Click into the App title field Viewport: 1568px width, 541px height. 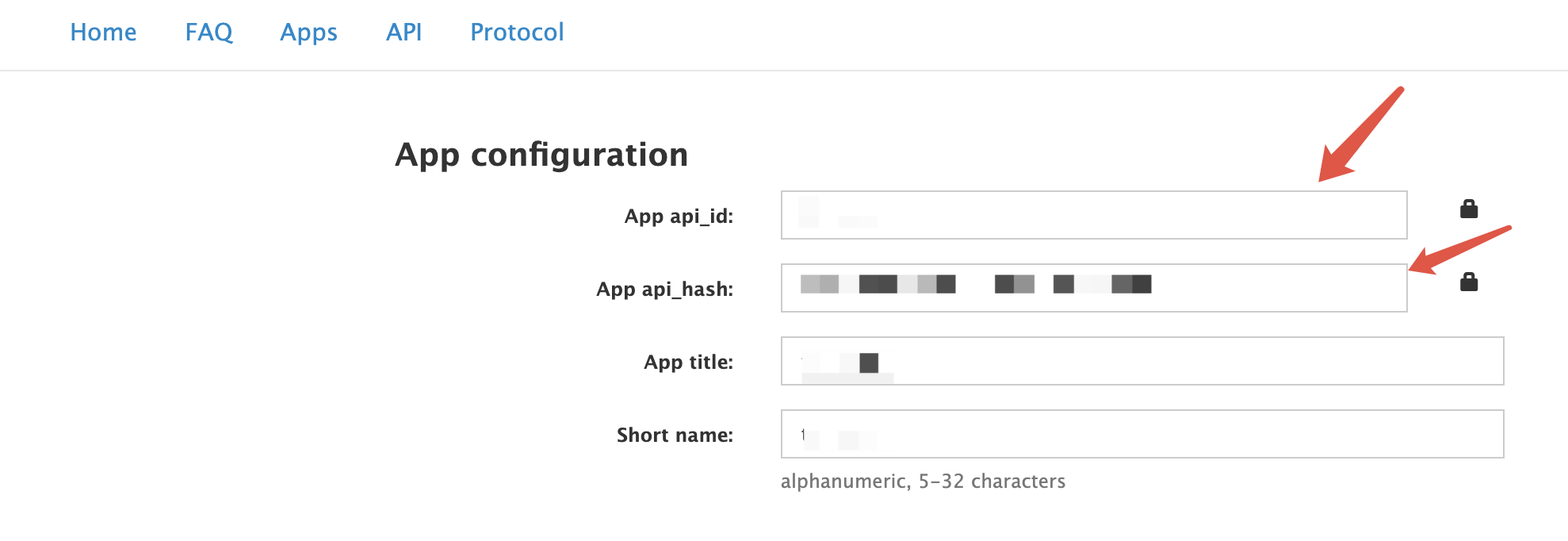point(1142,361)
